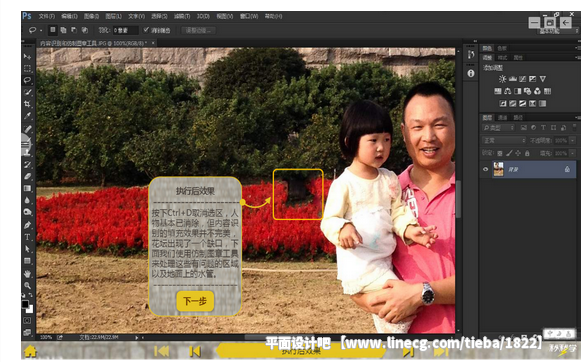Select the Rectangular Marquee tool
Screen dimensions: 583x362
click(x=27, y=68)
